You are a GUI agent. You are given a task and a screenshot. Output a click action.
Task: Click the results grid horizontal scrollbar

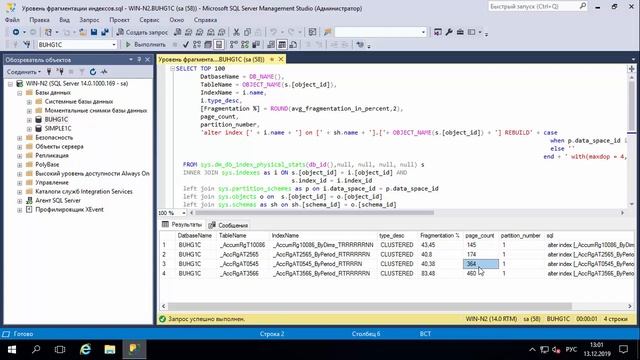coord(370,306)
